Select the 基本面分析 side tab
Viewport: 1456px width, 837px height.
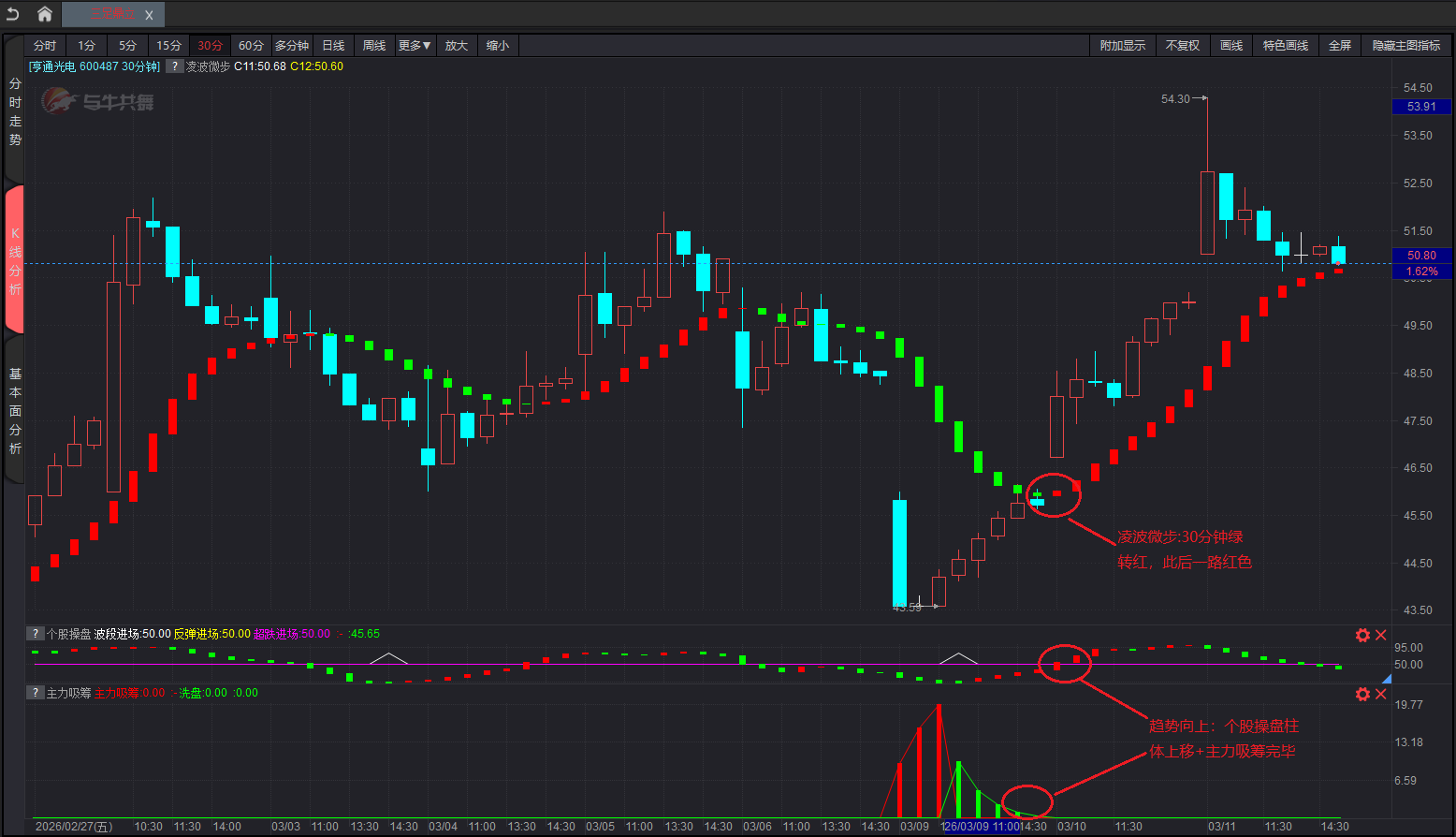click(x=15, y=411)
